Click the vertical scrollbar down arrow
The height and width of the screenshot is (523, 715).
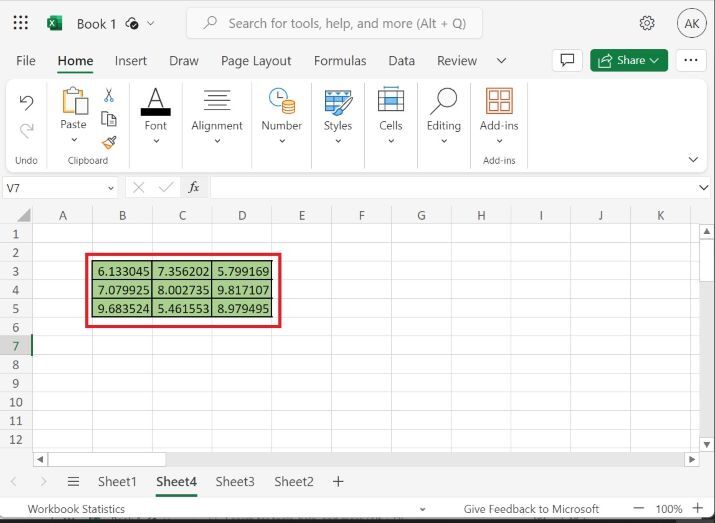(x=706, y=444)
